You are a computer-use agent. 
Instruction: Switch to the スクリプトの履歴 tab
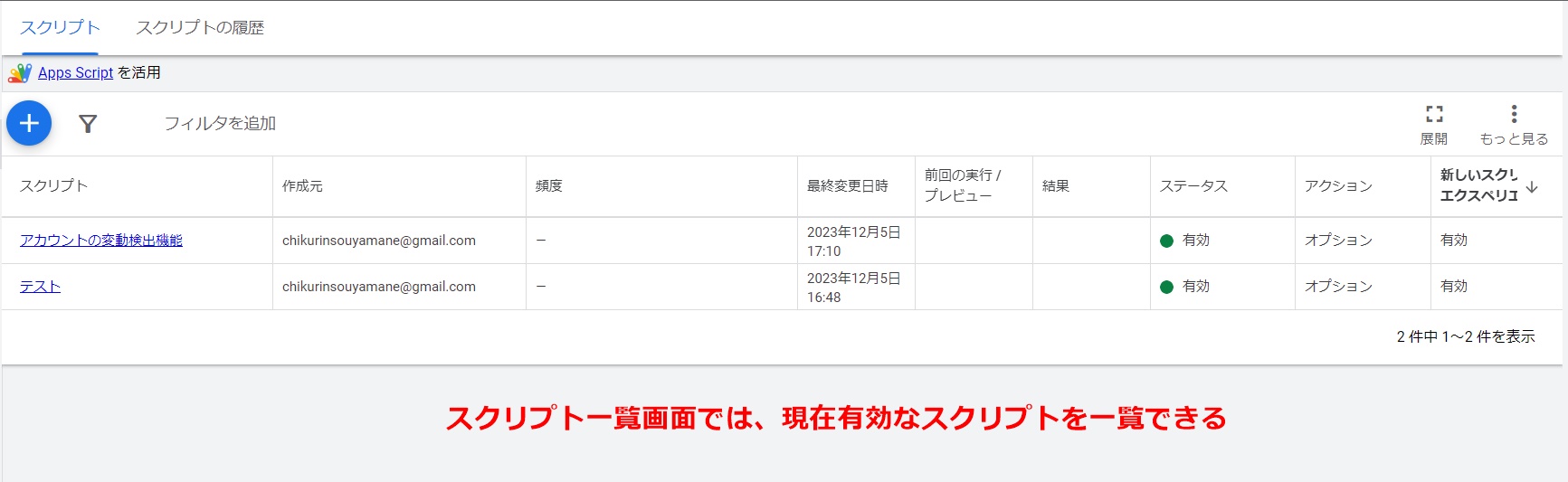pos(200,28)
